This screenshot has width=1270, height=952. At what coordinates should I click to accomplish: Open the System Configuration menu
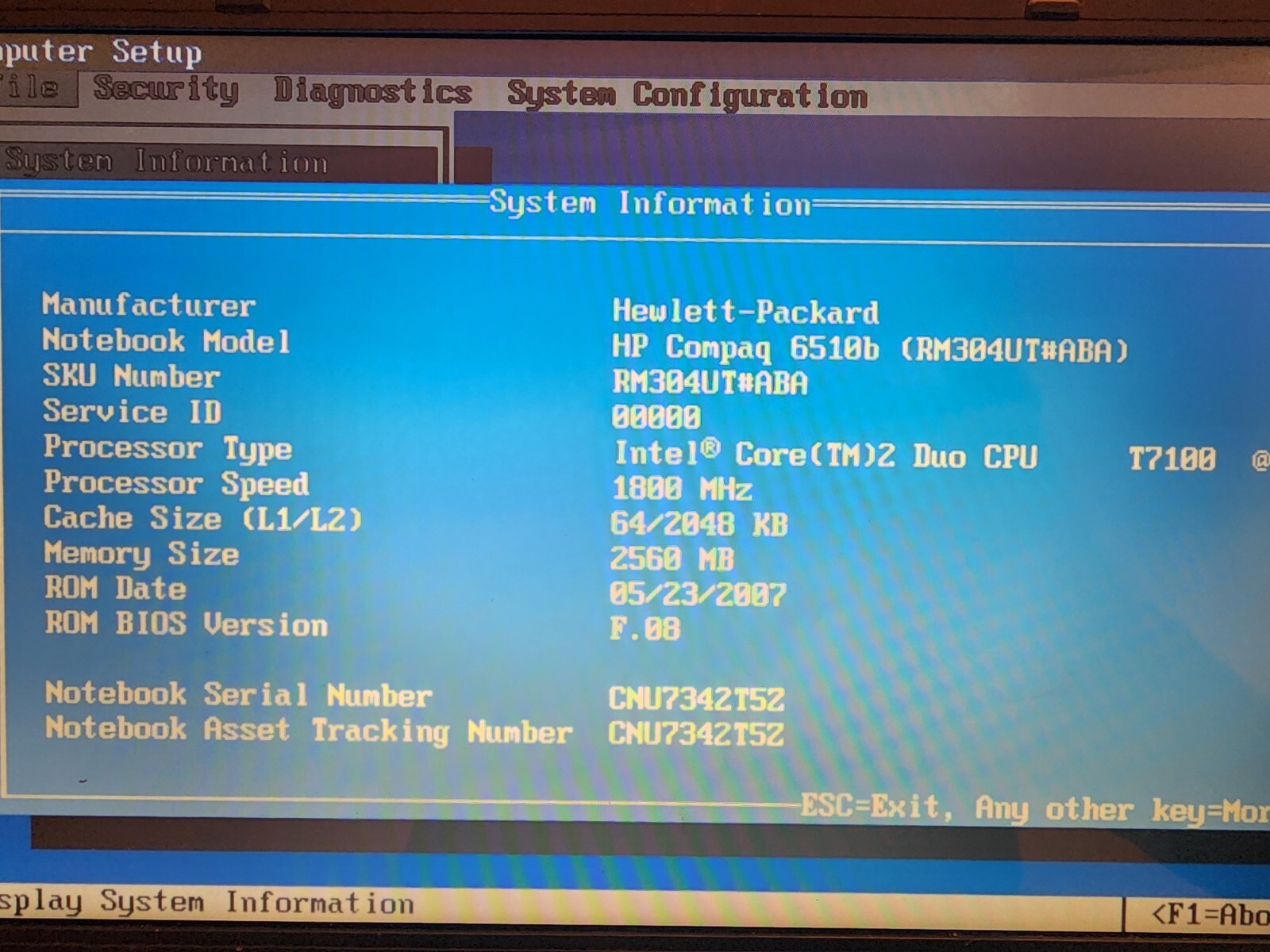[x=687, y=96]
